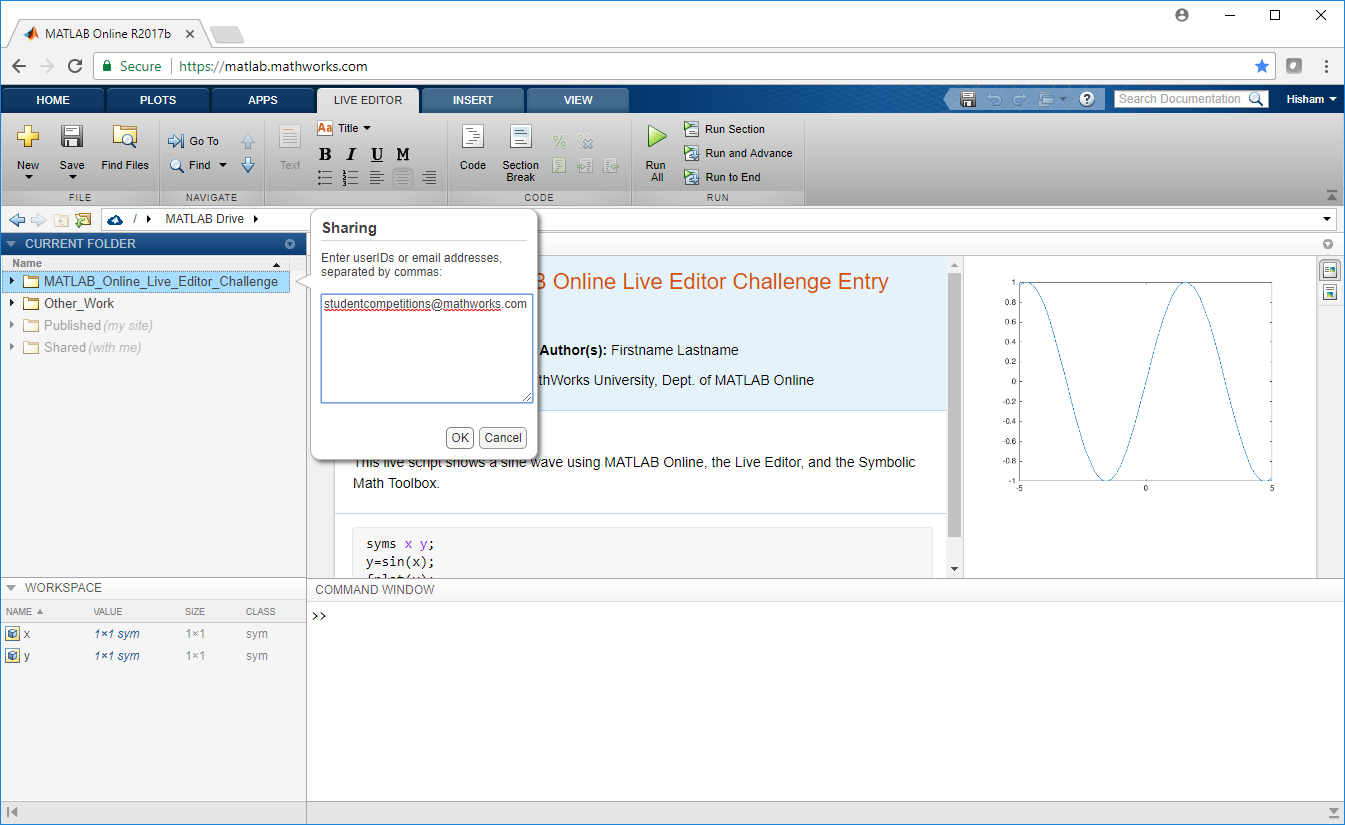The height and width of the screenshot is (825, 1345).
Task: Insert a Section Break
Action: tap(520, 152)
